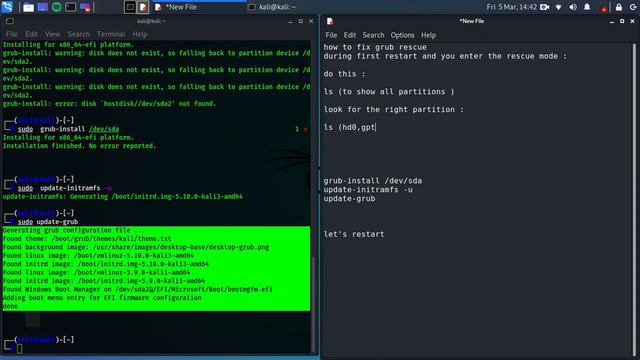The height and width of the screenshot is (360, 640).
Task: Click the 'do this :' line in editor
Action: pos(344,74)
